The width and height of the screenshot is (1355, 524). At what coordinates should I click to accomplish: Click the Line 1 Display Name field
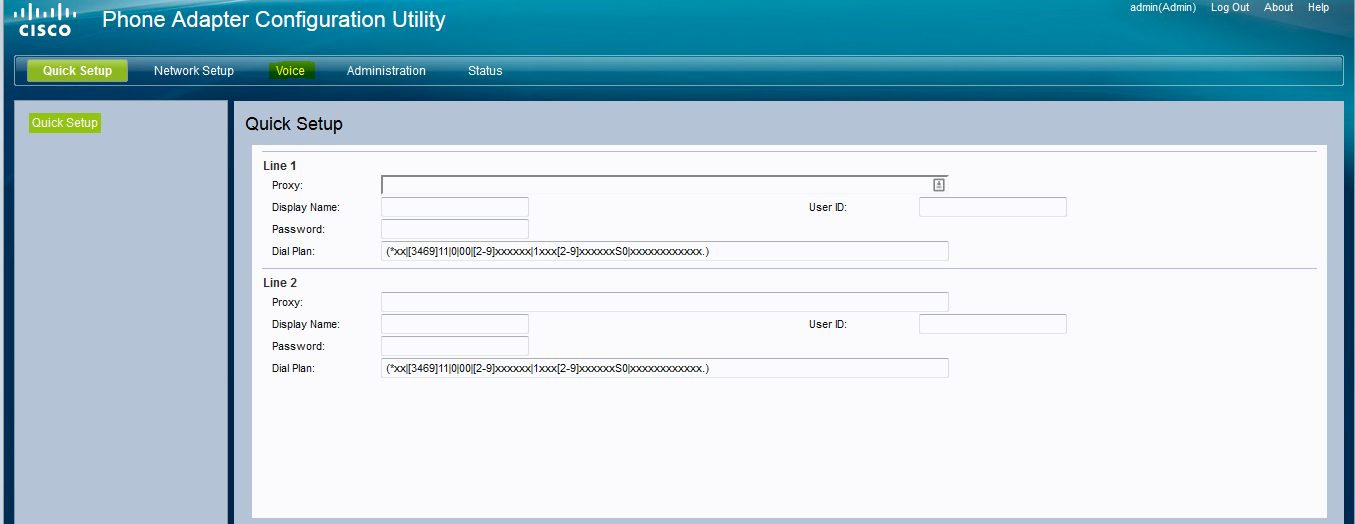pyautogui.click(x=455, y=207)
